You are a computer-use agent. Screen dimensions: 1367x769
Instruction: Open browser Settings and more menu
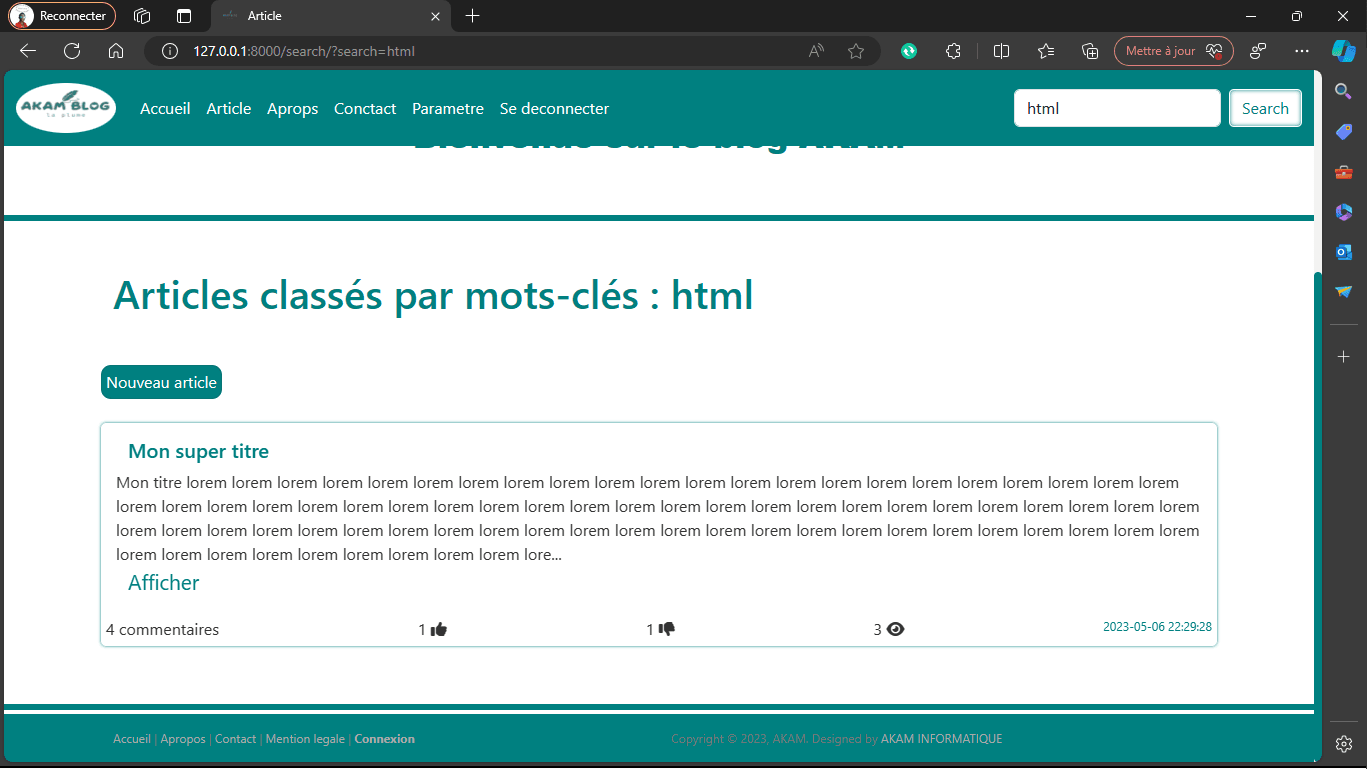1301,51
